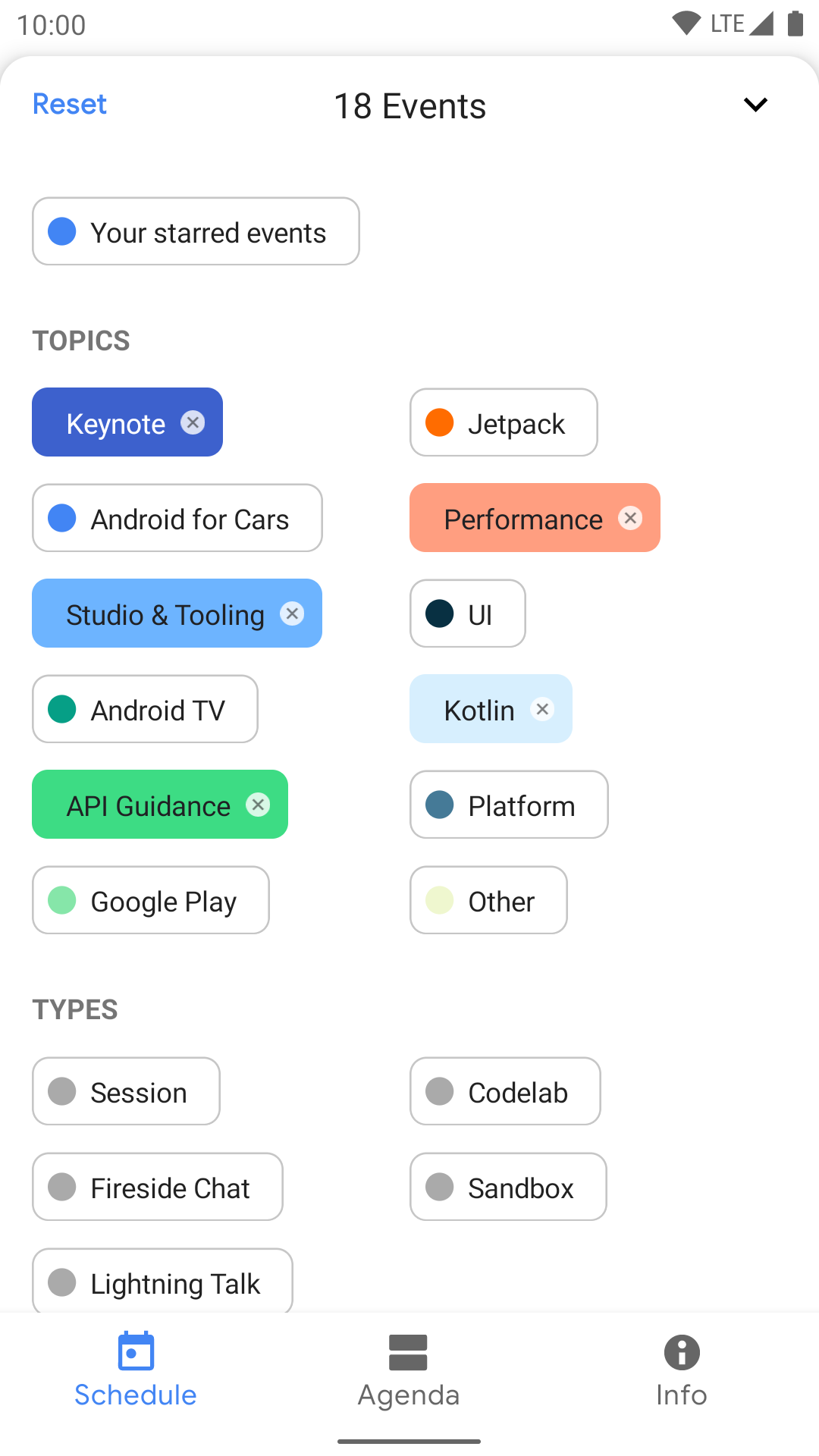
Task: Turn on the Codelab type filter
Action: (505, 1091)
